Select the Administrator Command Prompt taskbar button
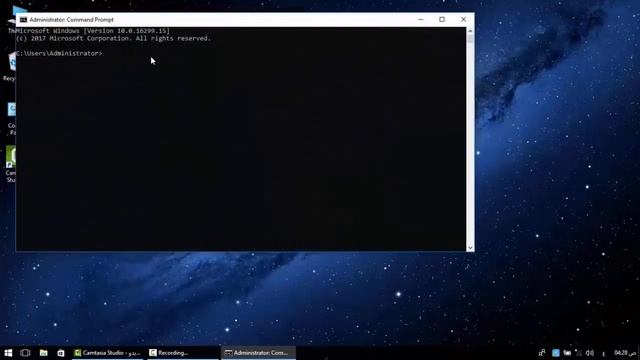 pos(258,353)
